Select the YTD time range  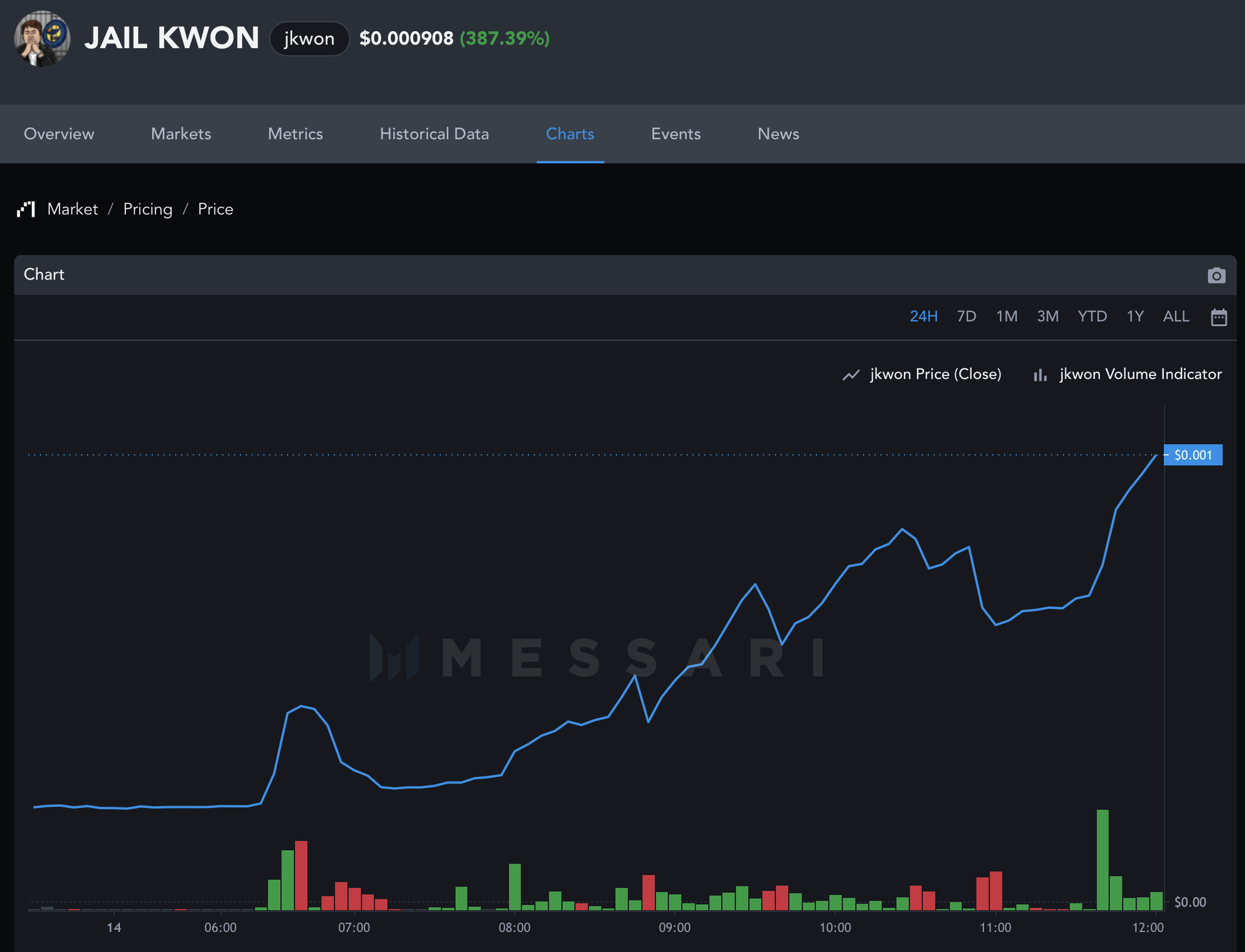[1092, 316]
